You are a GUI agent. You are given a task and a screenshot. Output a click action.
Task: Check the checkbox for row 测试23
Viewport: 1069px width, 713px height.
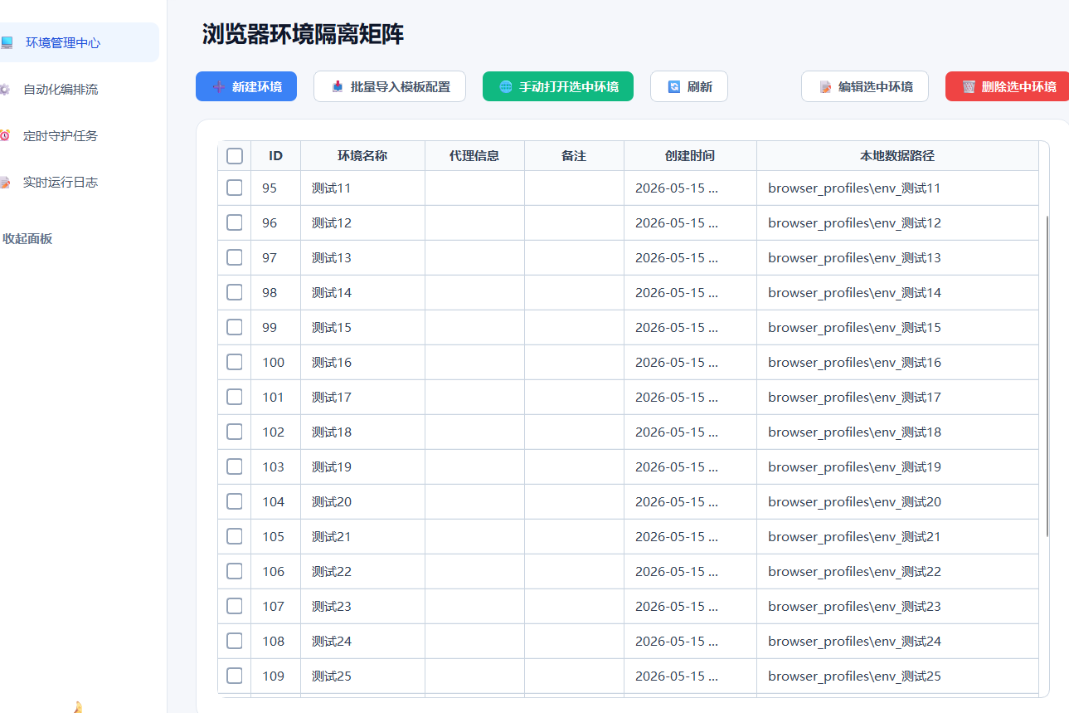[x=235, y=606]
